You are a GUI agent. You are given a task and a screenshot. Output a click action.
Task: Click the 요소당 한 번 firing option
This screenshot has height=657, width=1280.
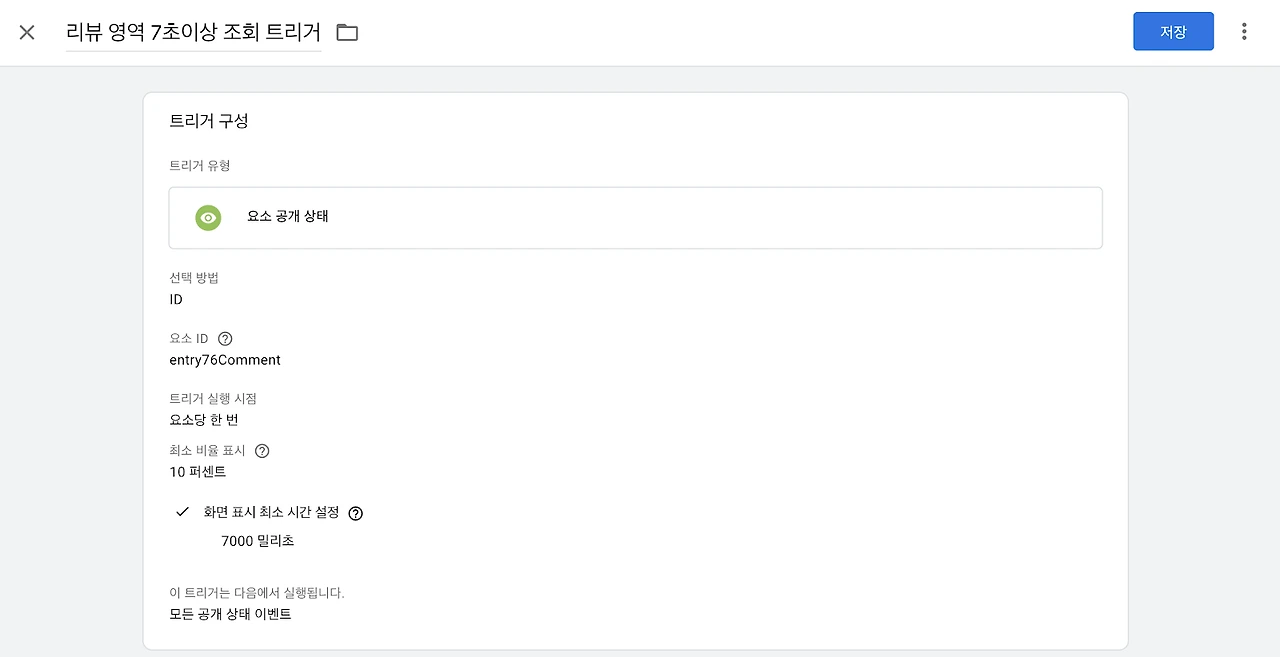coord(204,420)
